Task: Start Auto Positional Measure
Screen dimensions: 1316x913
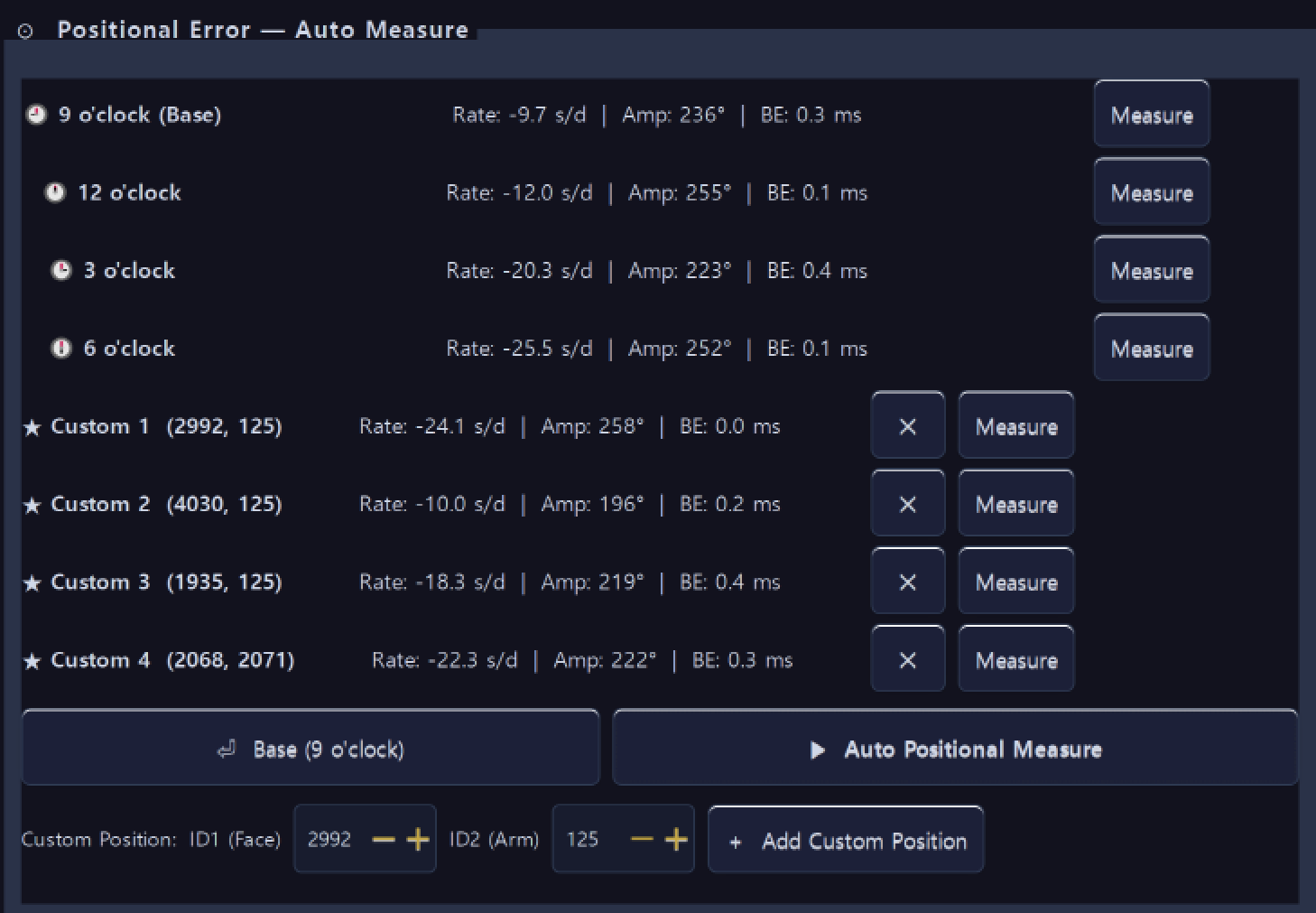Action: click(955, 749)
